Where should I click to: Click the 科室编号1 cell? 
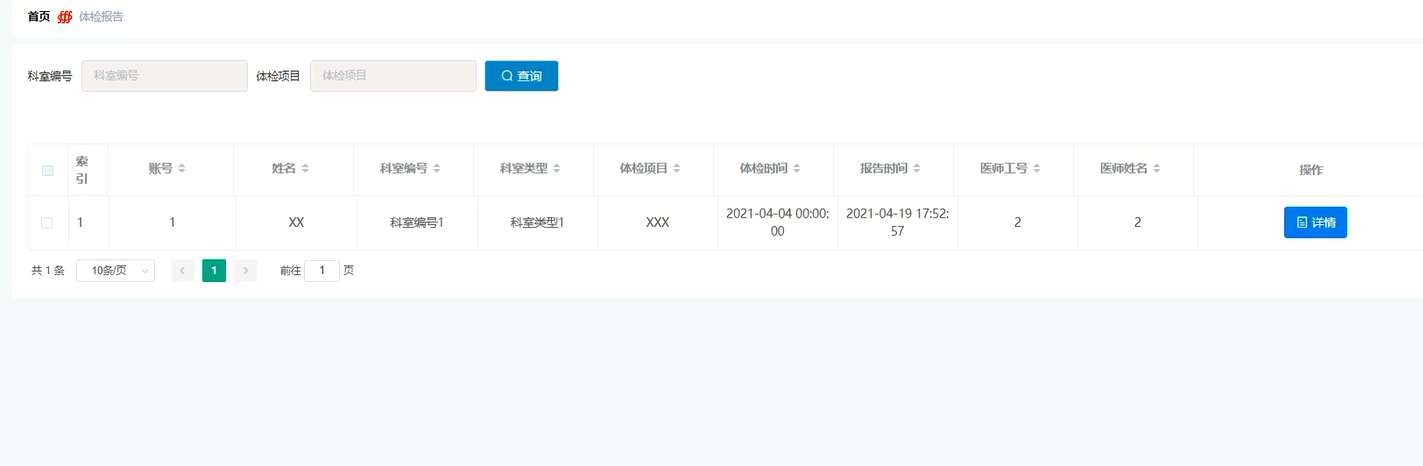(417, 223)
